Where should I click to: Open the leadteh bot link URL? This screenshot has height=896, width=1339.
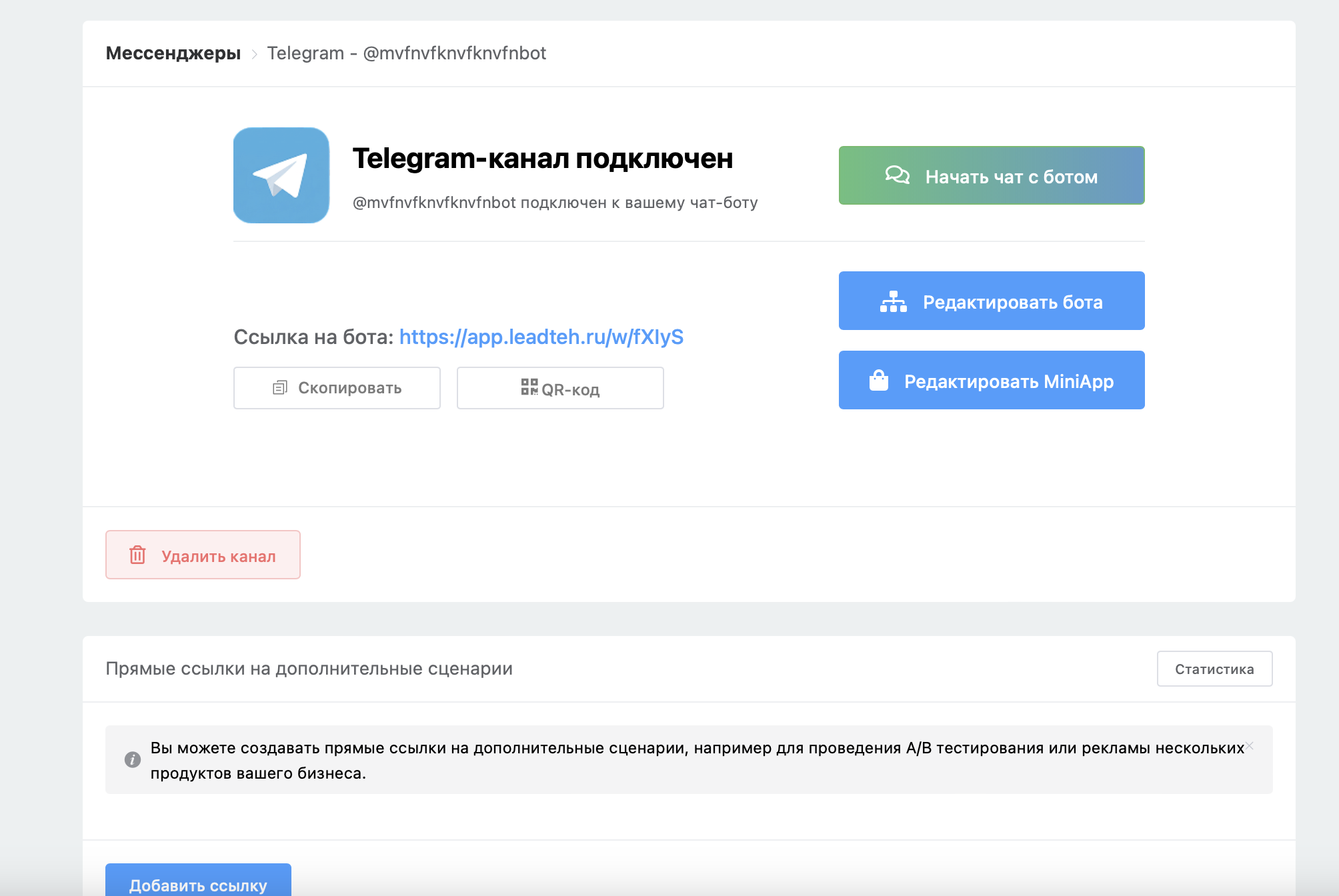click(x=541, y=337)
